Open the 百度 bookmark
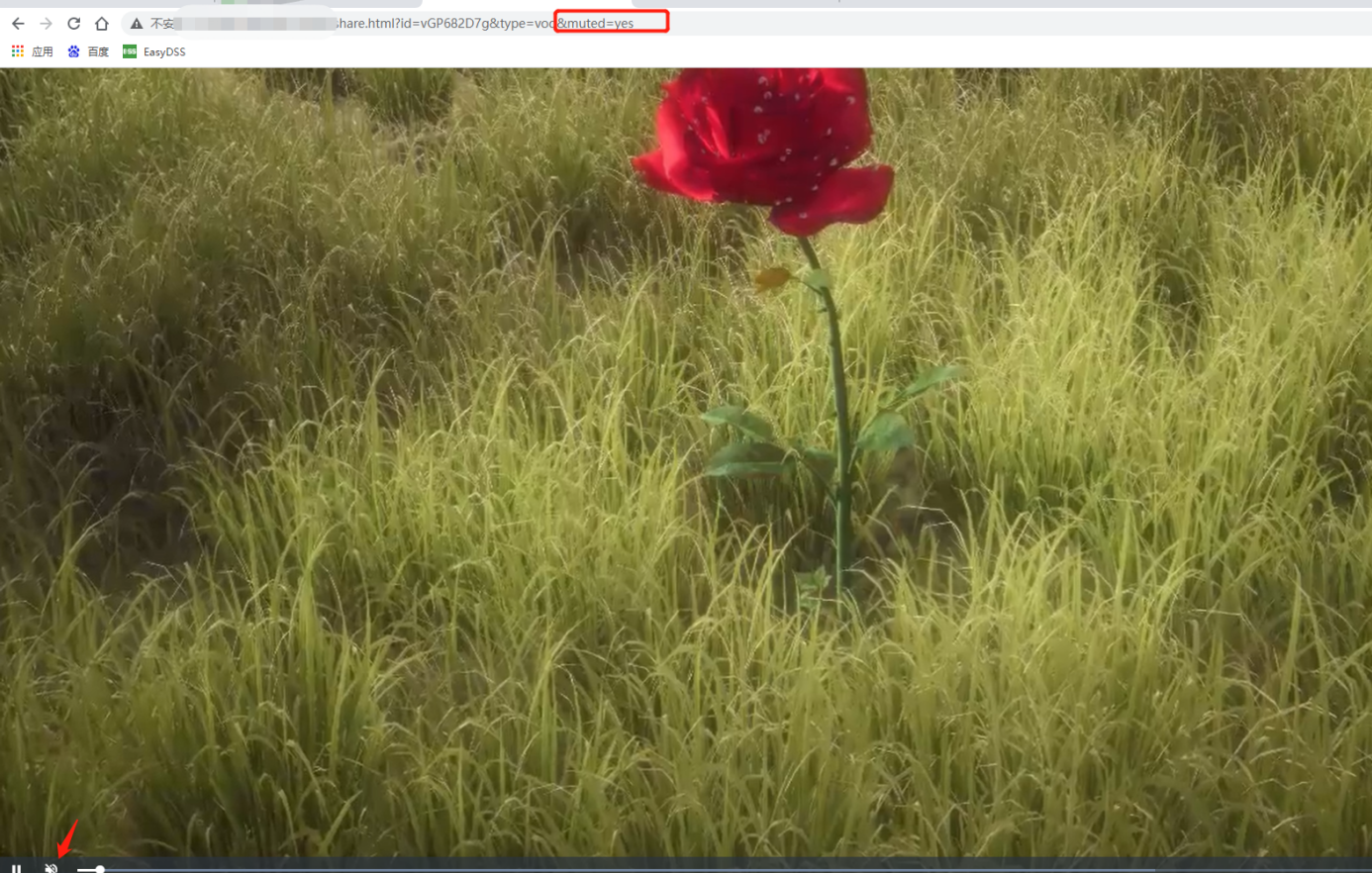Screen dimensions: 1372x873 [88, 51]
